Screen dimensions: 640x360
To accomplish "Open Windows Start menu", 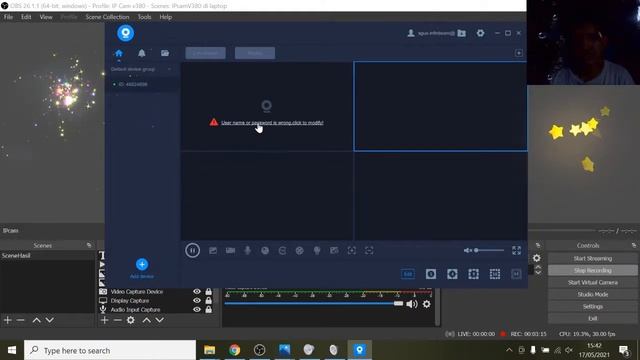I will [x=12, y=350].
